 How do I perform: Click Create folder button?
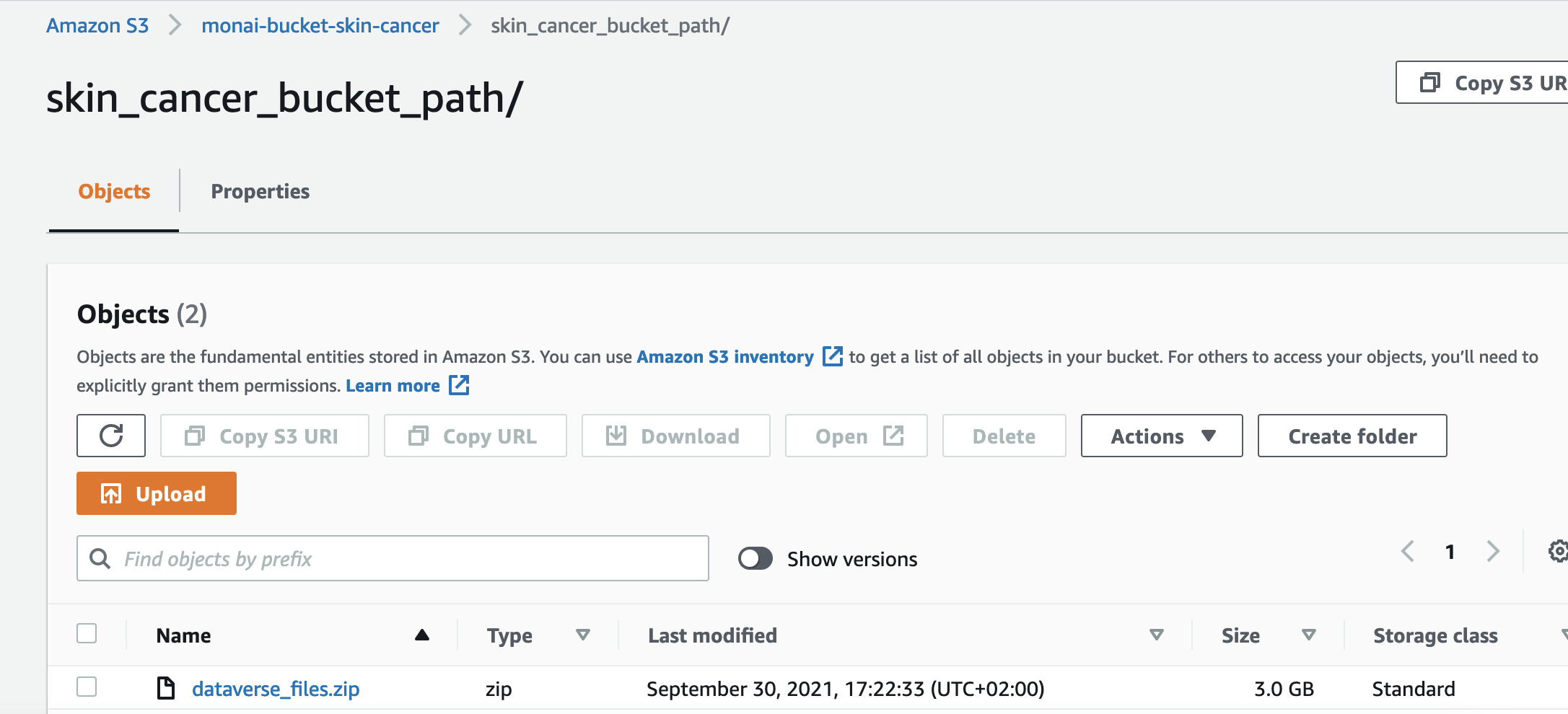[1352, 436]
